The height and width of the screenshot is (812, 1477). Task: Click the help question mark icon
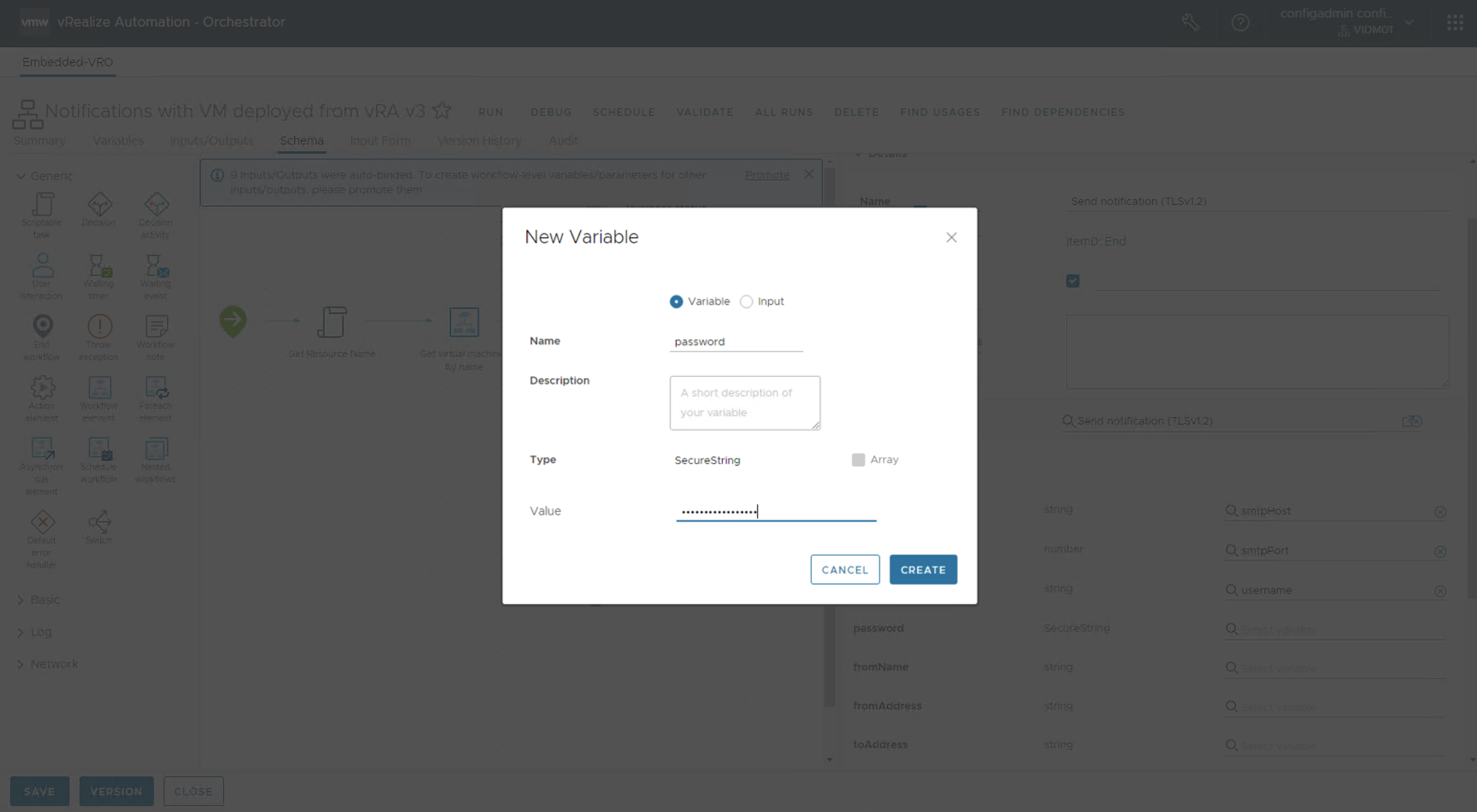pyautogui.click(x=1240, y=23)
